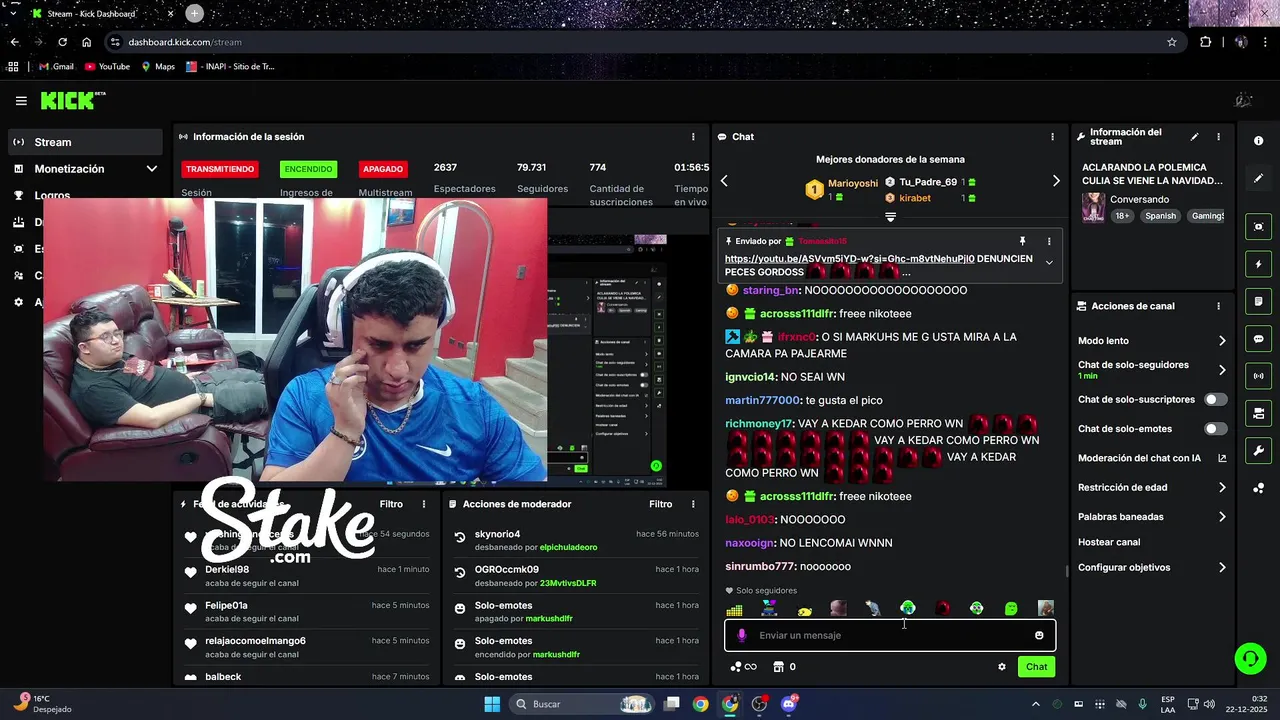Open Gmail bookmark
The image size is (1280, 720).
(x=56, y=67)
